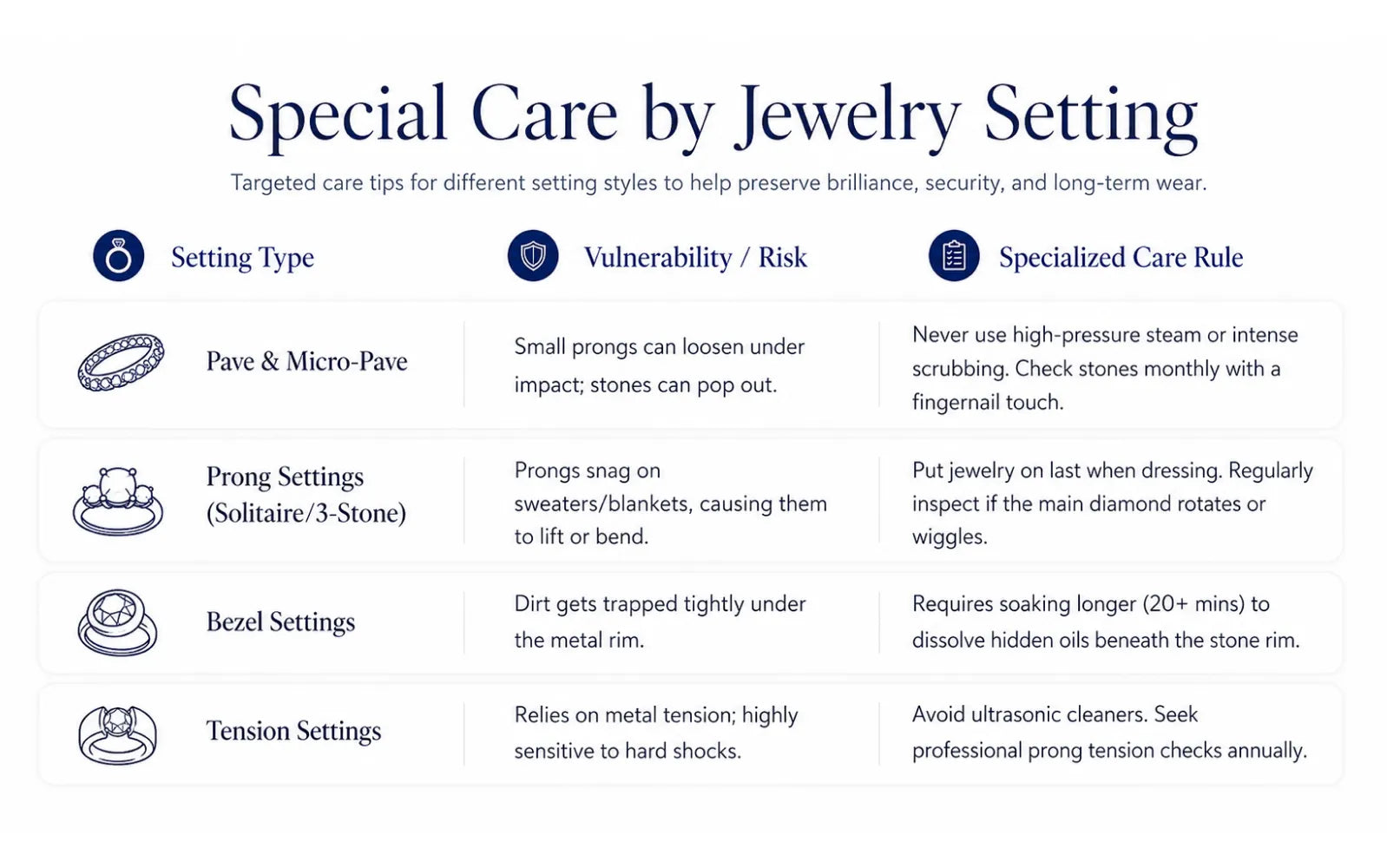Click the 'Requires soaking longer' care rule
The image size is (1387, 868).
click(1106, 621)
